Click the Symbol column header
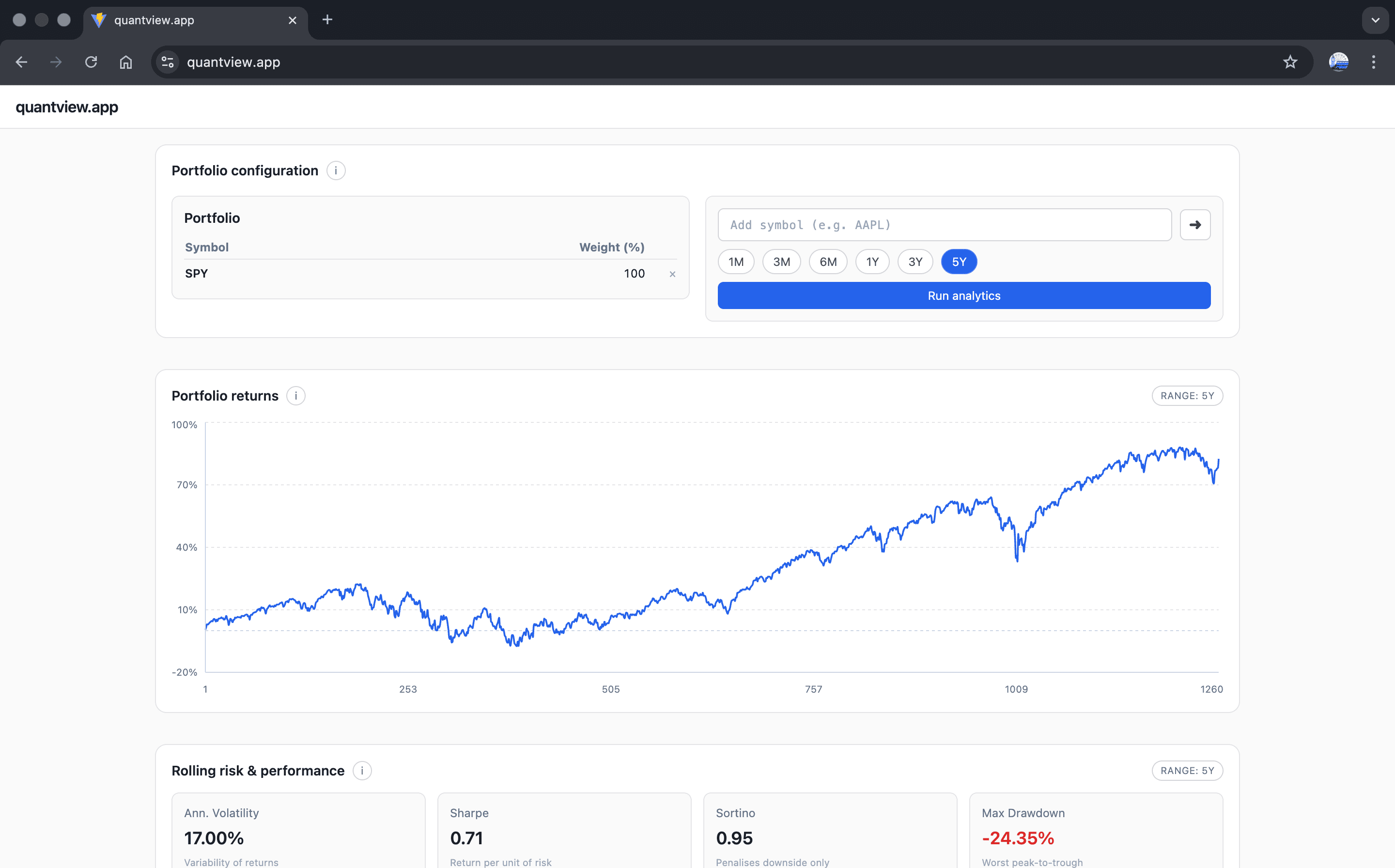This screenshot has height=868, width=1395. pos(207,248)
